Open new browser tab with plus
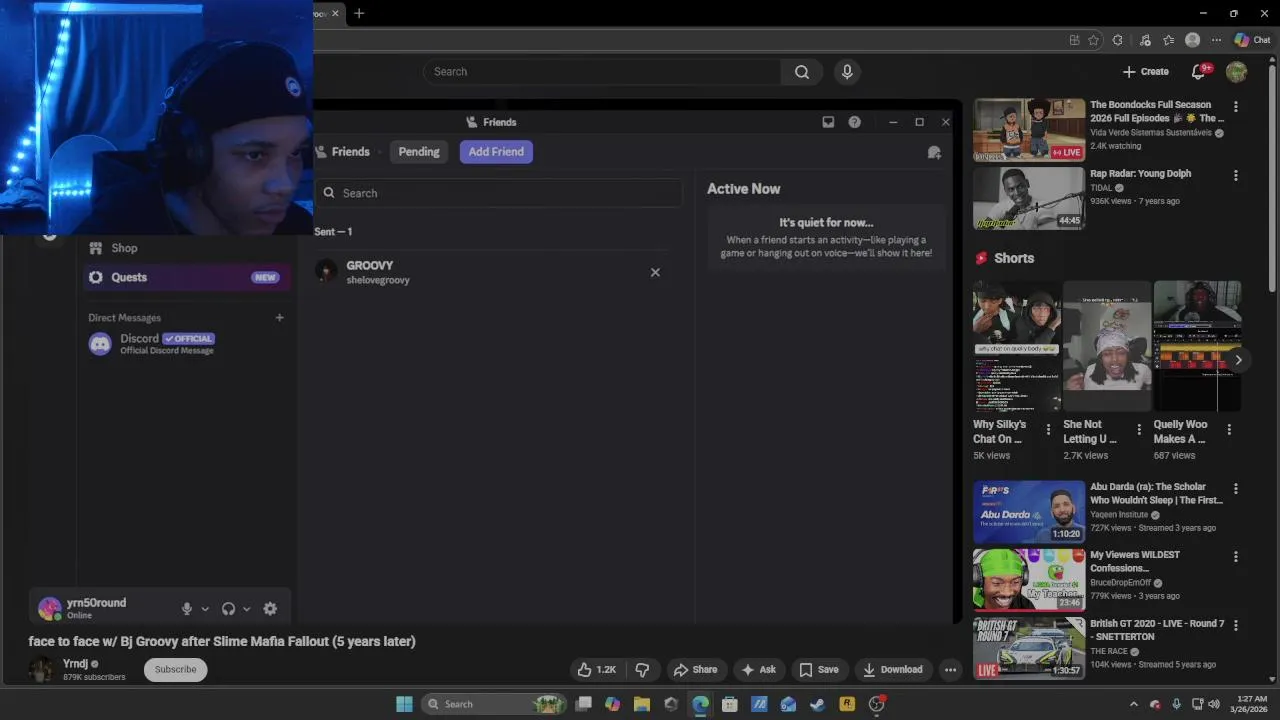The width and height of the screenshot is (1280, 720). (x=359, y=13)
